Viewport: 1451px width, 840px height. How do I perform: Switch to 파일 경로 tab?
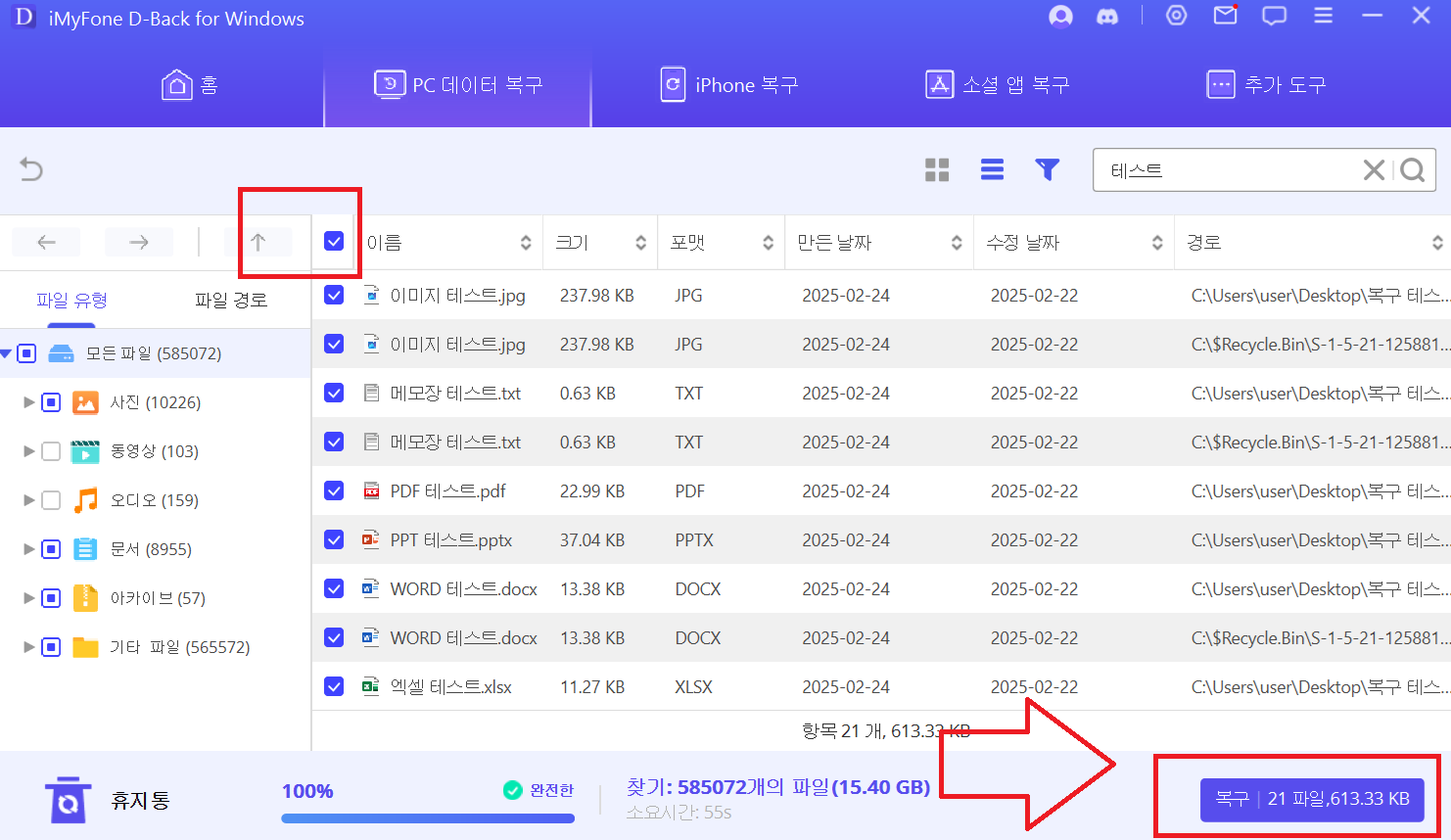pos(231,300)
